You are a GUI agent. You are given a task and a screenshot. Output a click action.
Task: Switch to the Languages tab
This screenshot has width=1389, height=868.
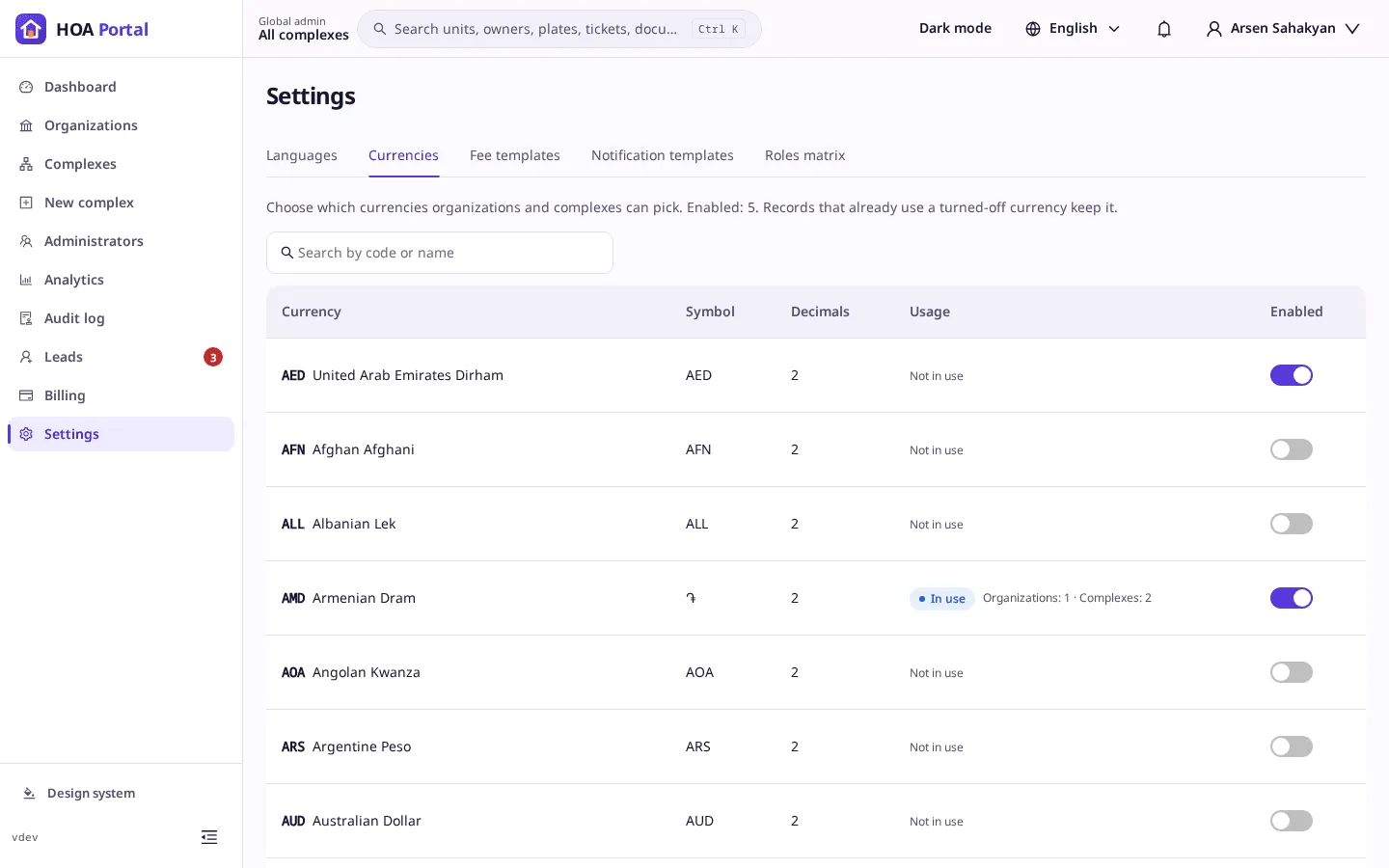[302, 155]
